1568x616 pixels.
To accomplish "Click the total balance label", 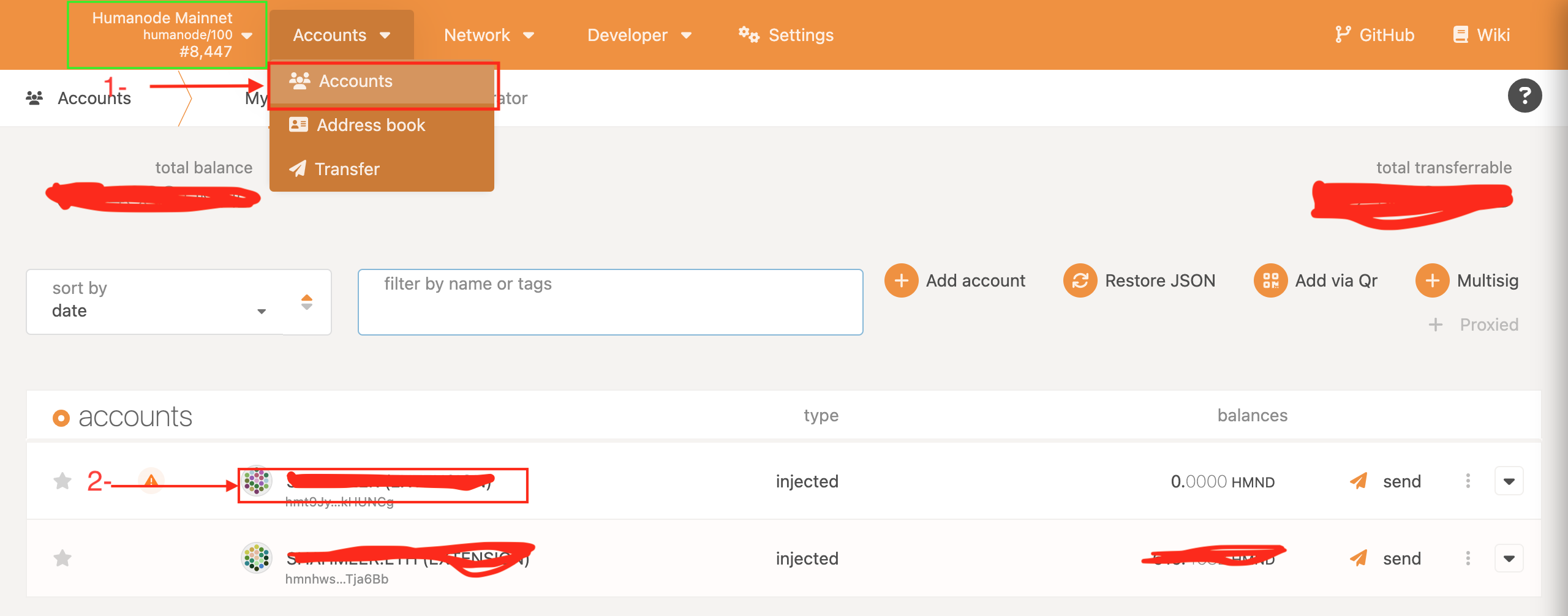I will (x=204, y=168).
